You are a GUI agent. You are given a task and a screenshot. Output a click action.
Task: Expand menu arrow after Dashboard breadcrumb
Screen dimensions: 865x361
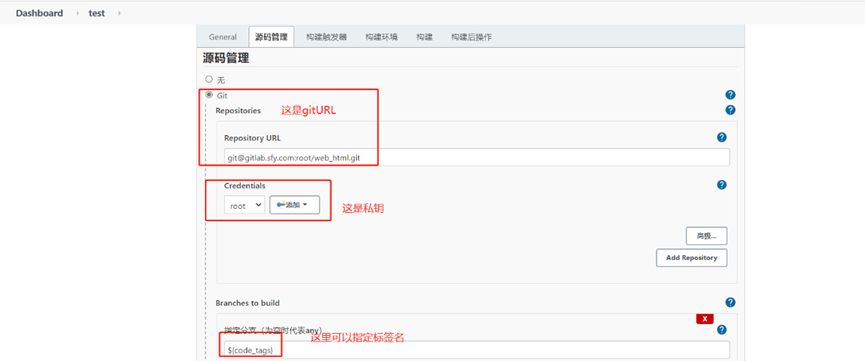click(78, 13)
